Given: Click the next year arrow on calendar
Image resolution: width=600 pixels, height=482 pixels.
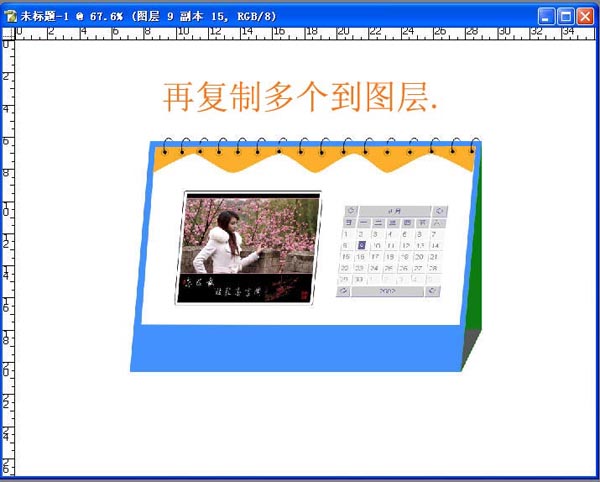Looking at the screenshot, I should [432, 291].
